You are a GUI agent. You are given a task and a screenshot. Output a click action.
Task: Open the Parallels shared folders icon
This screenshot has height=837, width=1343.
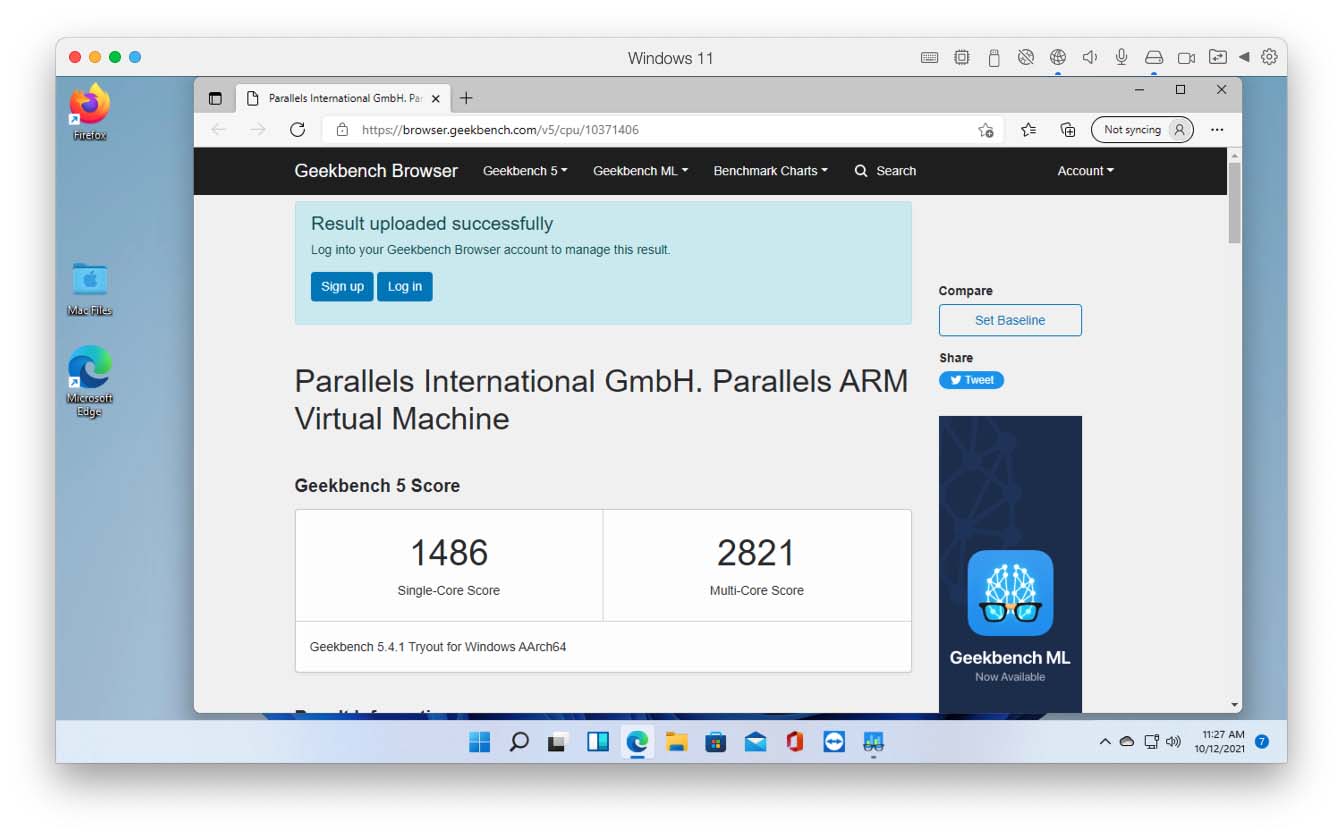pyautogui.click(x=1217, y=57)
